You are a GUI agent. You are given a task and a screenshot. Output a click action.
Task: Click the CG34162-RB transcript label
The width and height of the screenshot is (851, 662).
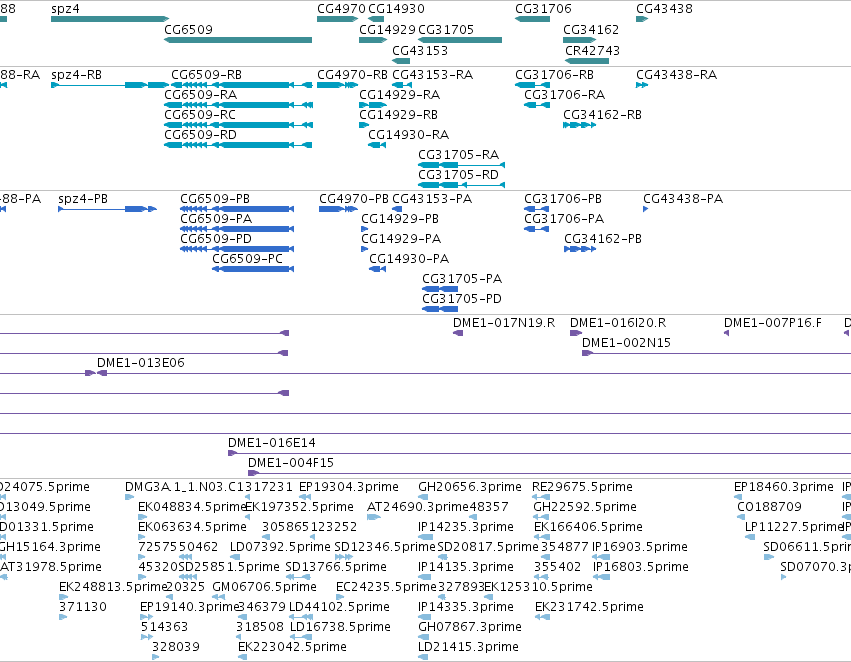point(602,114)
